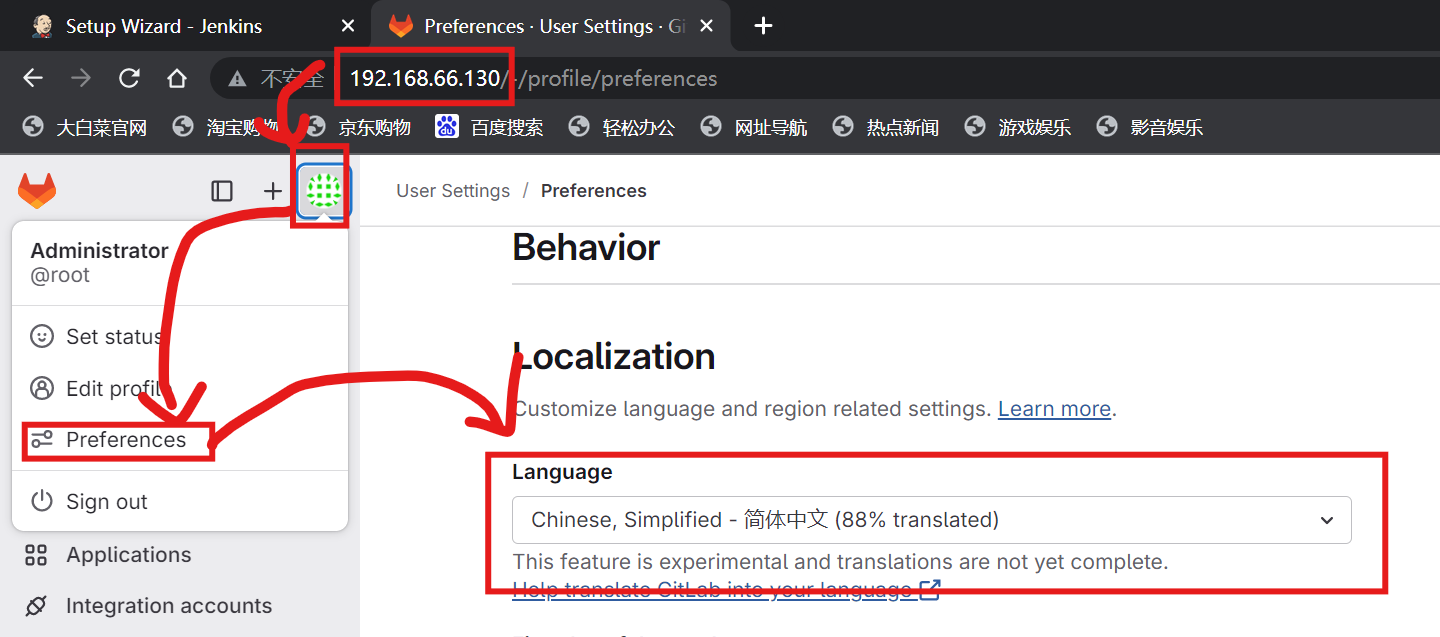Click the Applications grid icon

36,555
